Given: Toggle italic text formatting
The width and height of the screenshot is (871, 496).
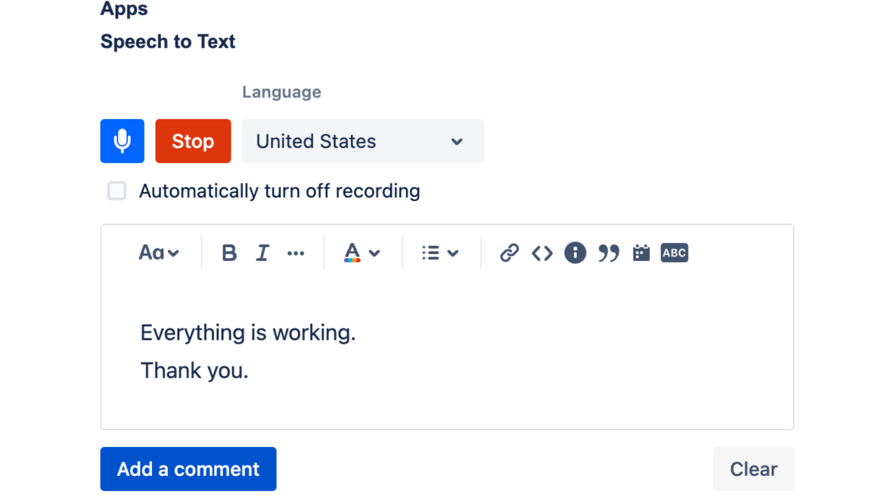Looking at the screenshot, I should [x=262, y=253].
